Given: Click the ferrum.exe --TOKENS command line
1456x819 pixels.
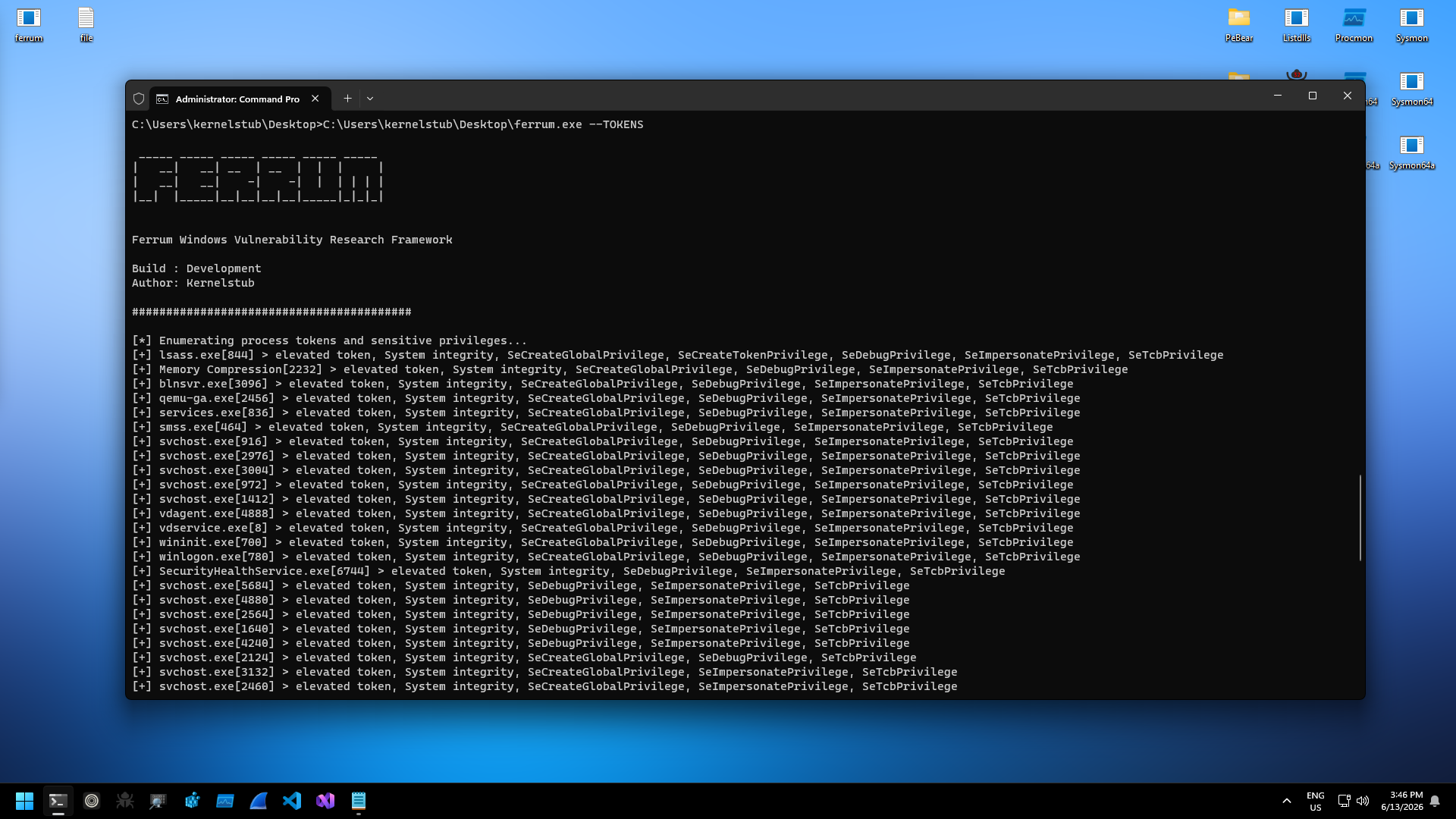Looking at the screenshot, I should pos(388,124).
